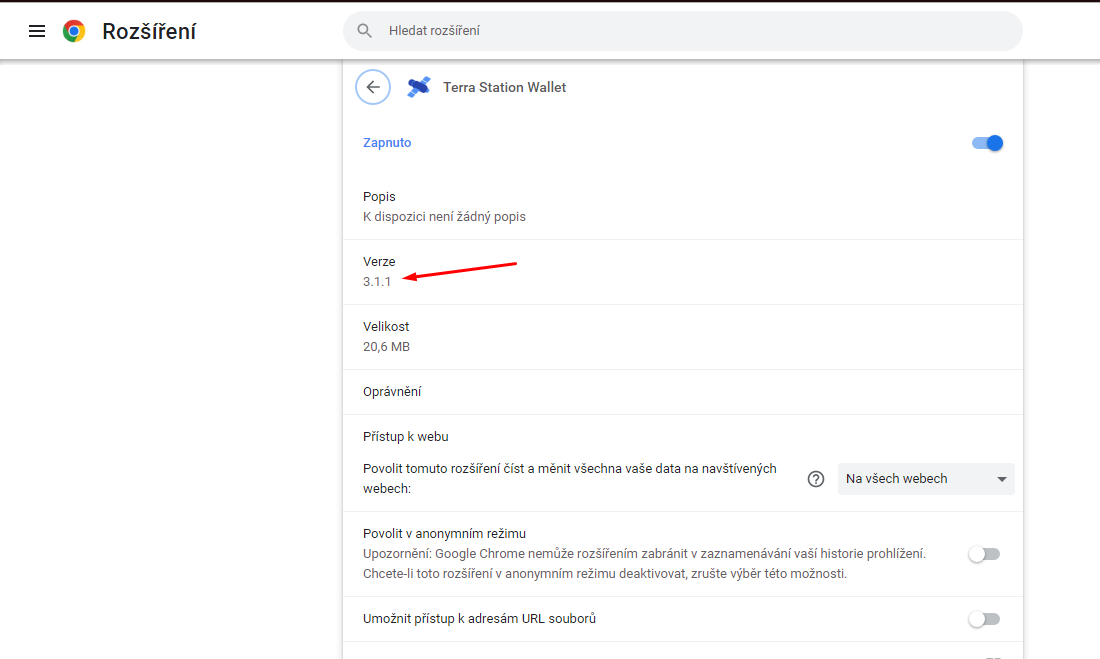Image resolution: width=1100 pixels, height=659 pixels.
Task: Click the 'K dispozici není žádný popis' text
Action: 444,217
